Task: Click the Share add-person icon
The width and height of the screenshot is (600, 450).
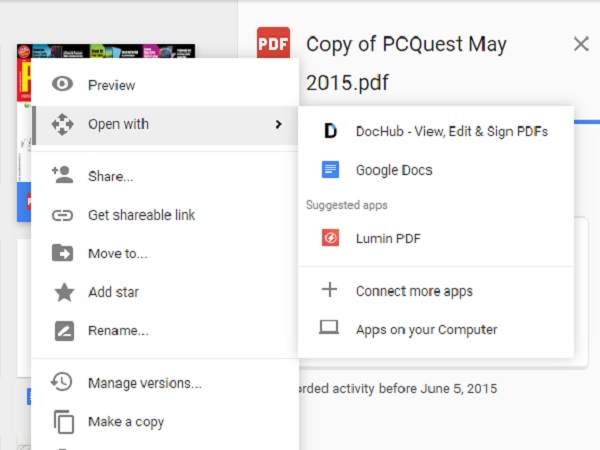Action: [62, 175]
